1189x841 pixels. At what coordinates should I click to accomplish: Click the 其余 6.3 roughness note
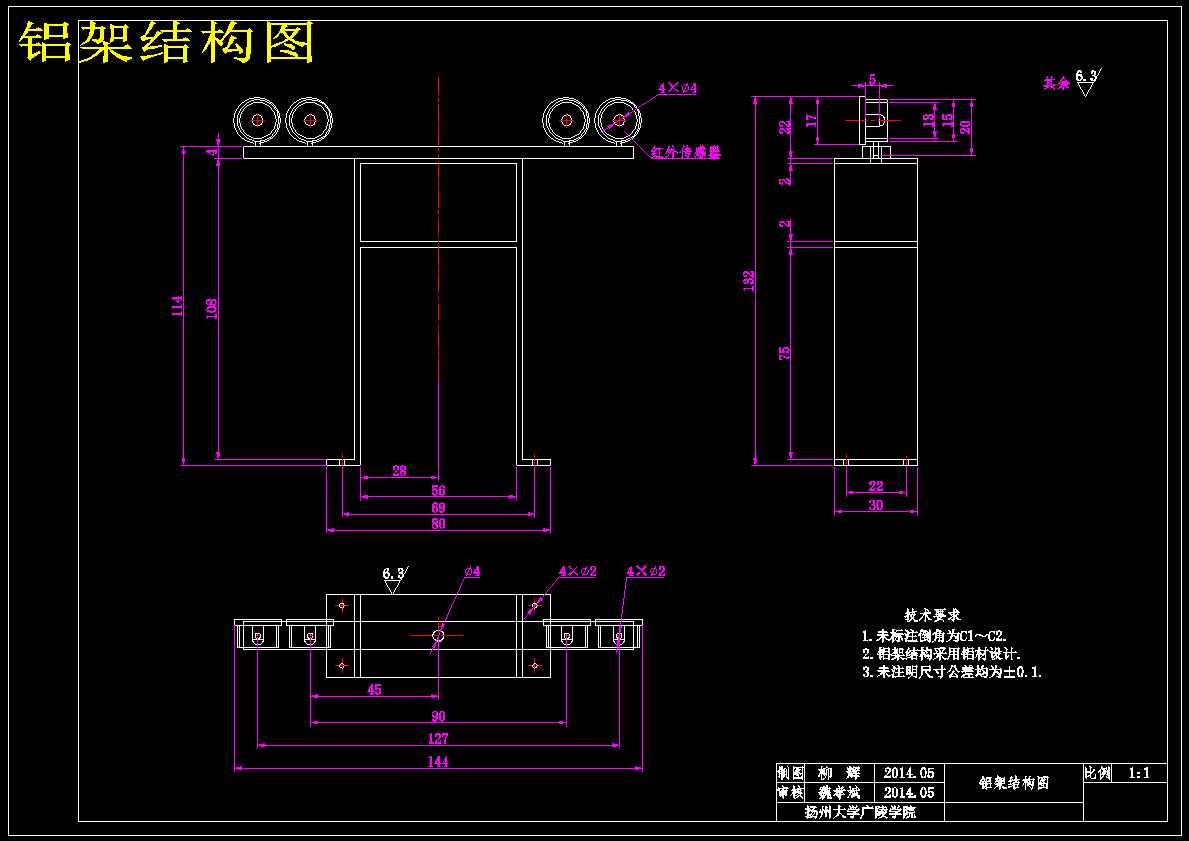point(1071,82)
